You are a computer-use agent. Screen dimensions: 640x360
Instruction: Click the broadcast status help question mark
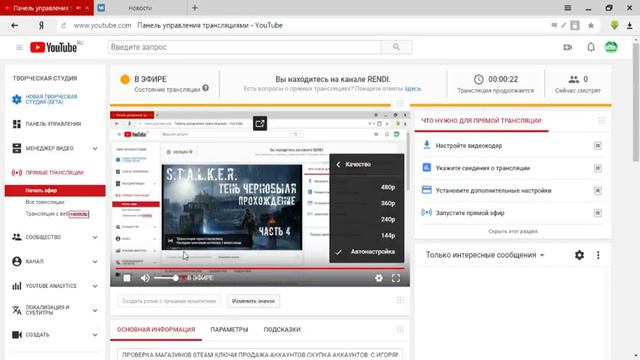(206, 88)
